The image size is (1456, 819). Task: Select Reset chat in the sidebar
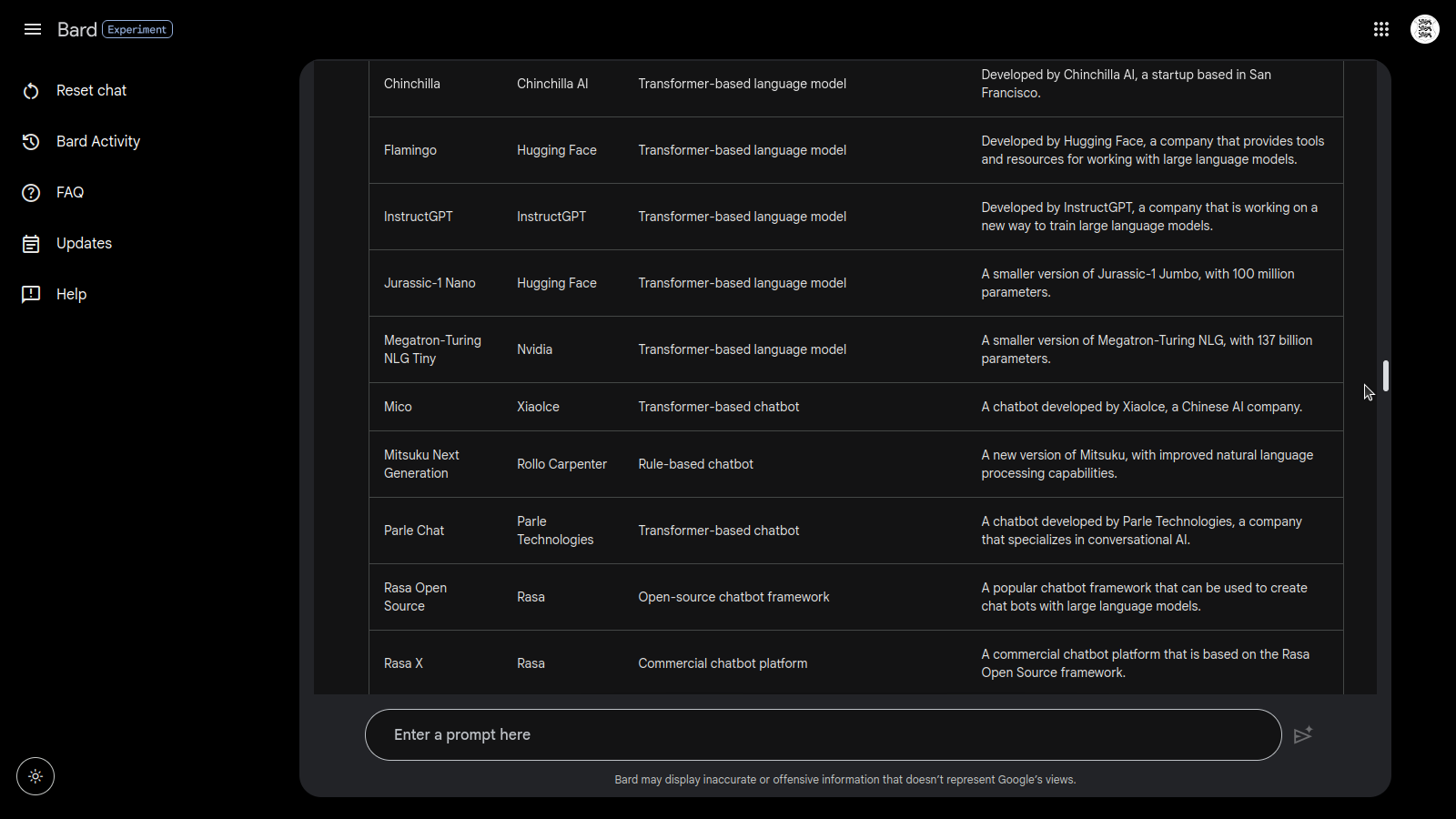coord(91,91)
